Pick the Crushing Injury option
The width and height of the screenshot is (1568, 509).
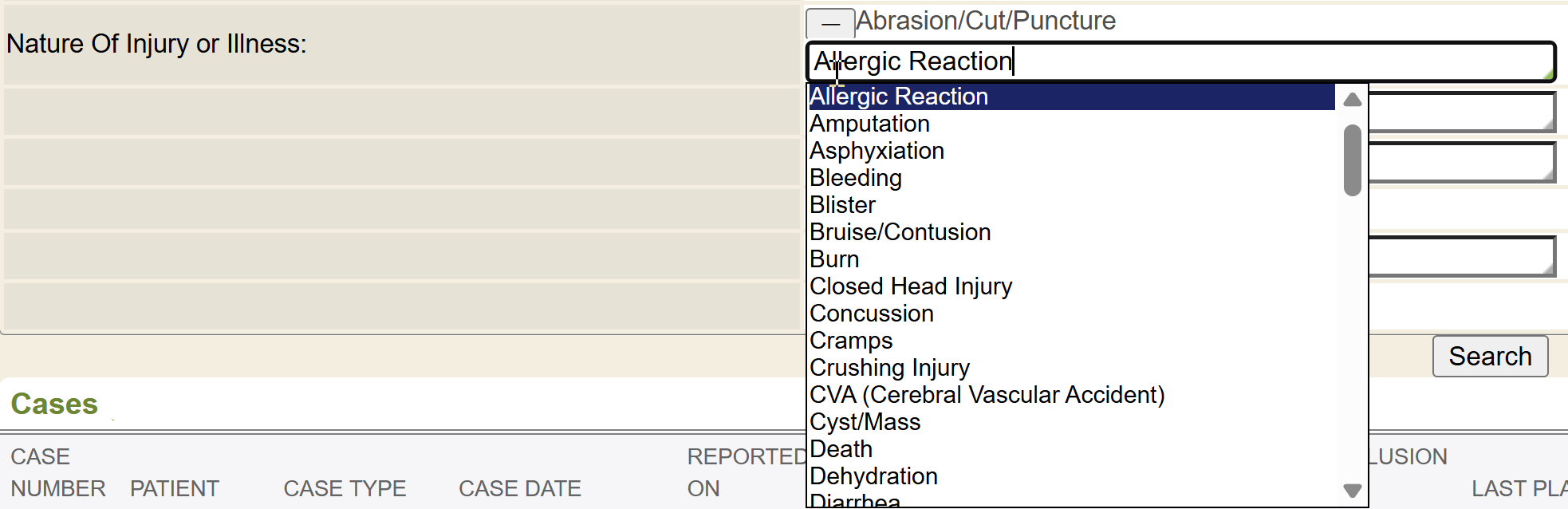(889, 368)
